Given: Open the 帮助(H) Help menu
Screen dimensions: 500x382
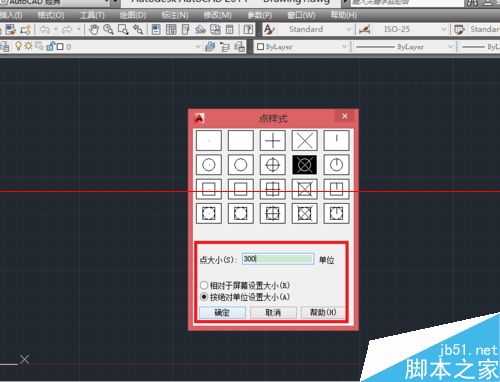Looking at the screenshot, I should pyautogui.click(x=344, y=15).
